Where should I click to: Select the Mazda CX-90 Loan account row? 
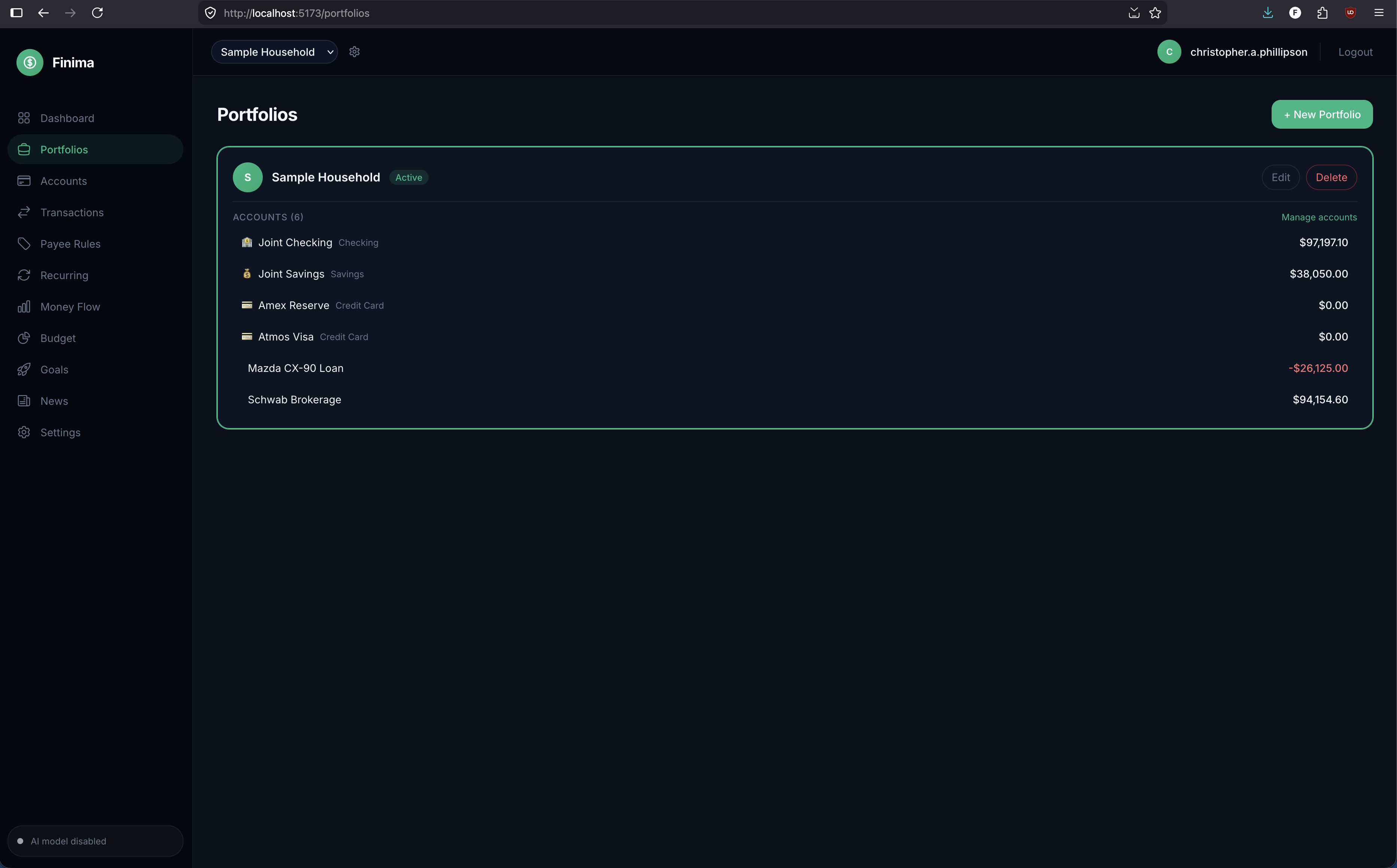pos(795,368)
